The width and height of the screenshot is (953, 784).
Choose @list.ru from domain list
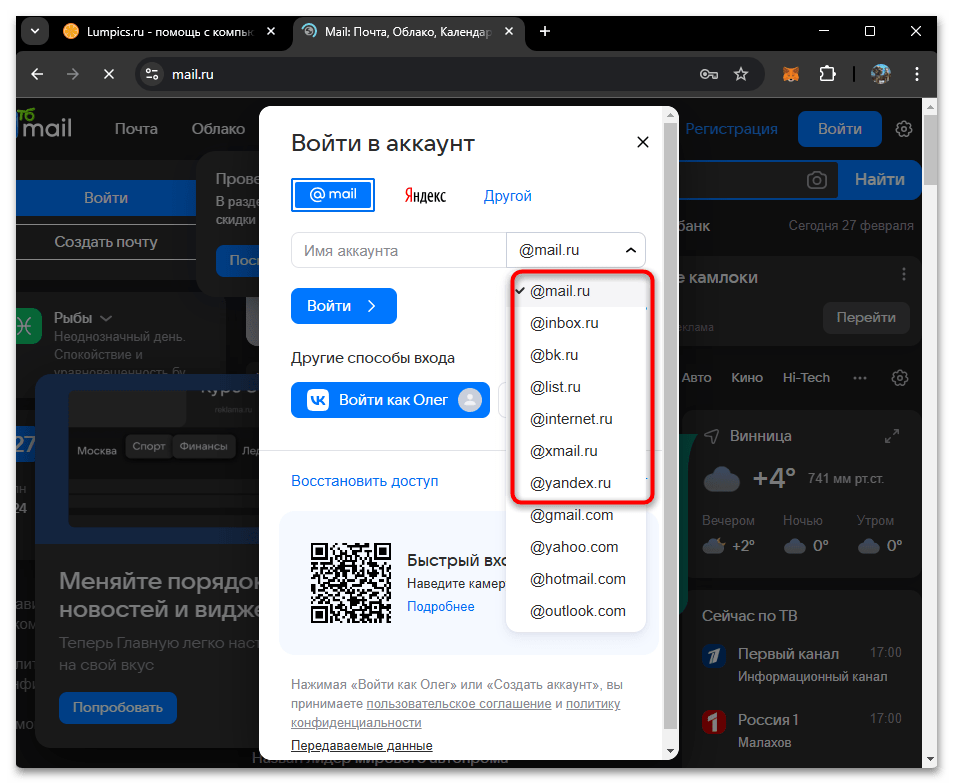pyautogui.click(x=576, y=387)
